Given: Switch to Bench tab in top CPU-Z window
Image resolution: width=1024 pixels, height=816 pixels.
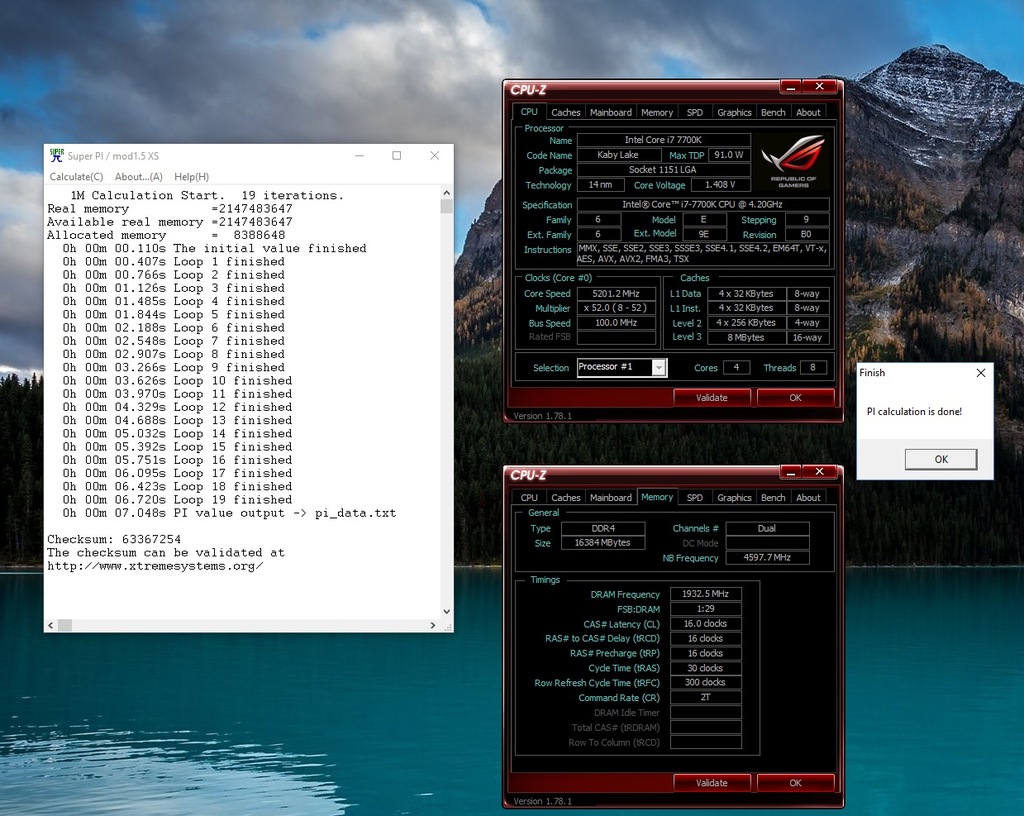Looking at the screenshot, I should click(773, 112).
